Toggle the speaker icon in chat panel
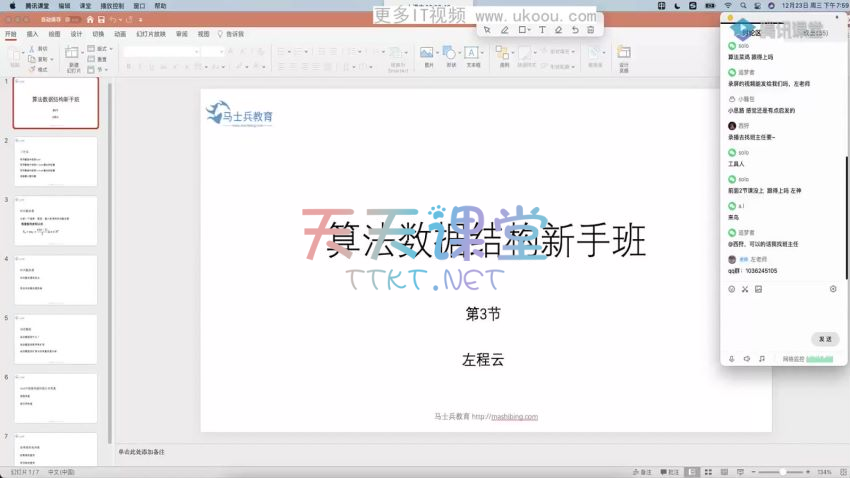 point(747,358)
